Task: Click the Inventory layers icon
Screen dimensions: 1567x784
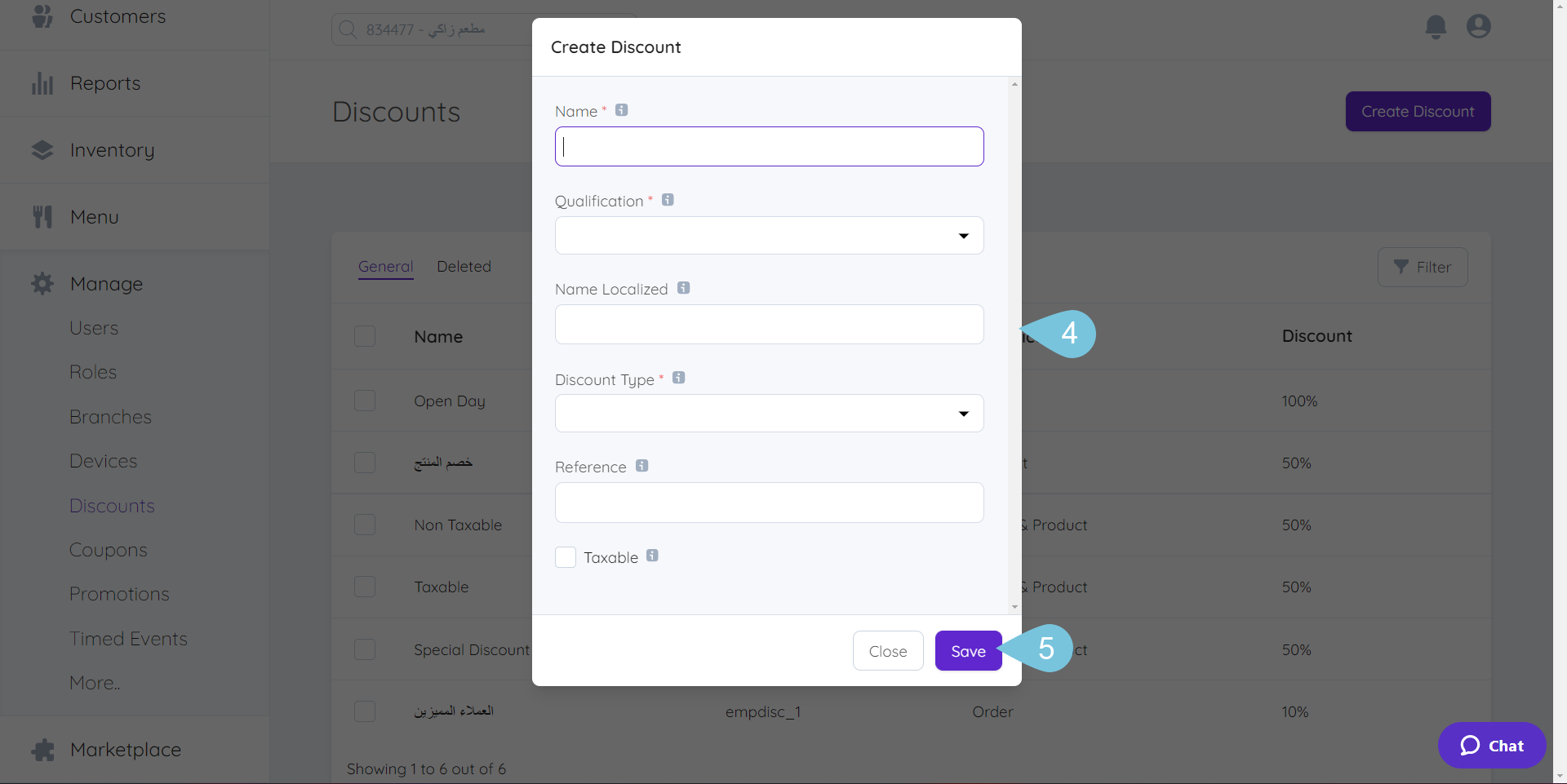Action: (42, 150)
